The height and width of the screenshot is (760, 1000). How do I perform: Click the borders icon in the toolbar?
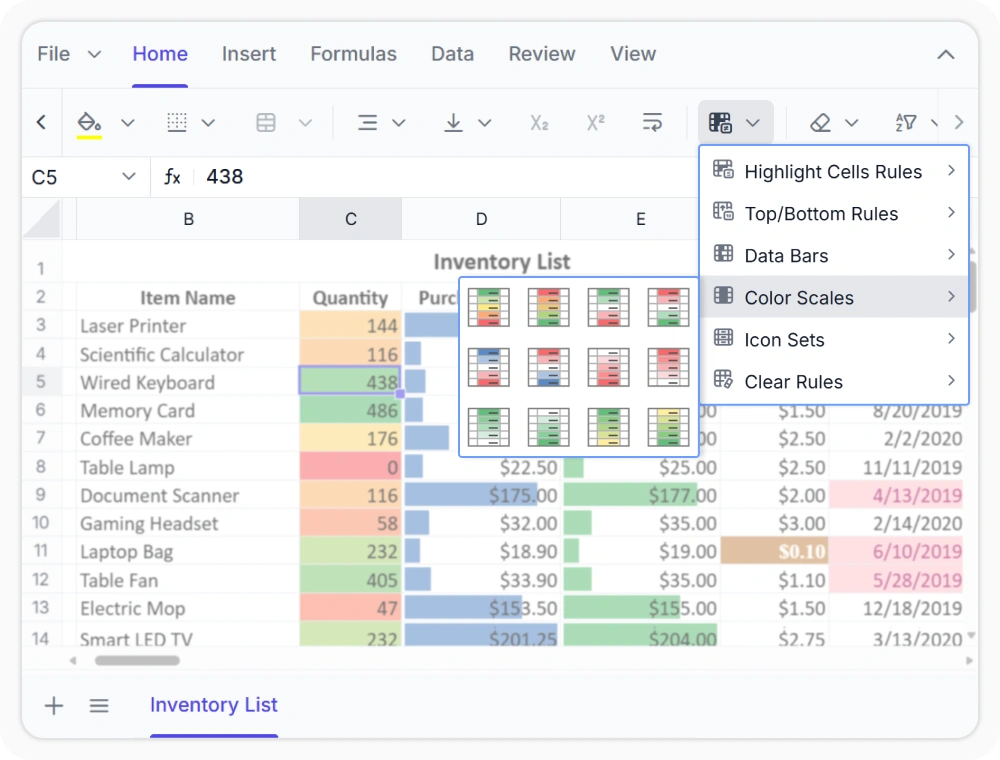click(x=177, y=122)
